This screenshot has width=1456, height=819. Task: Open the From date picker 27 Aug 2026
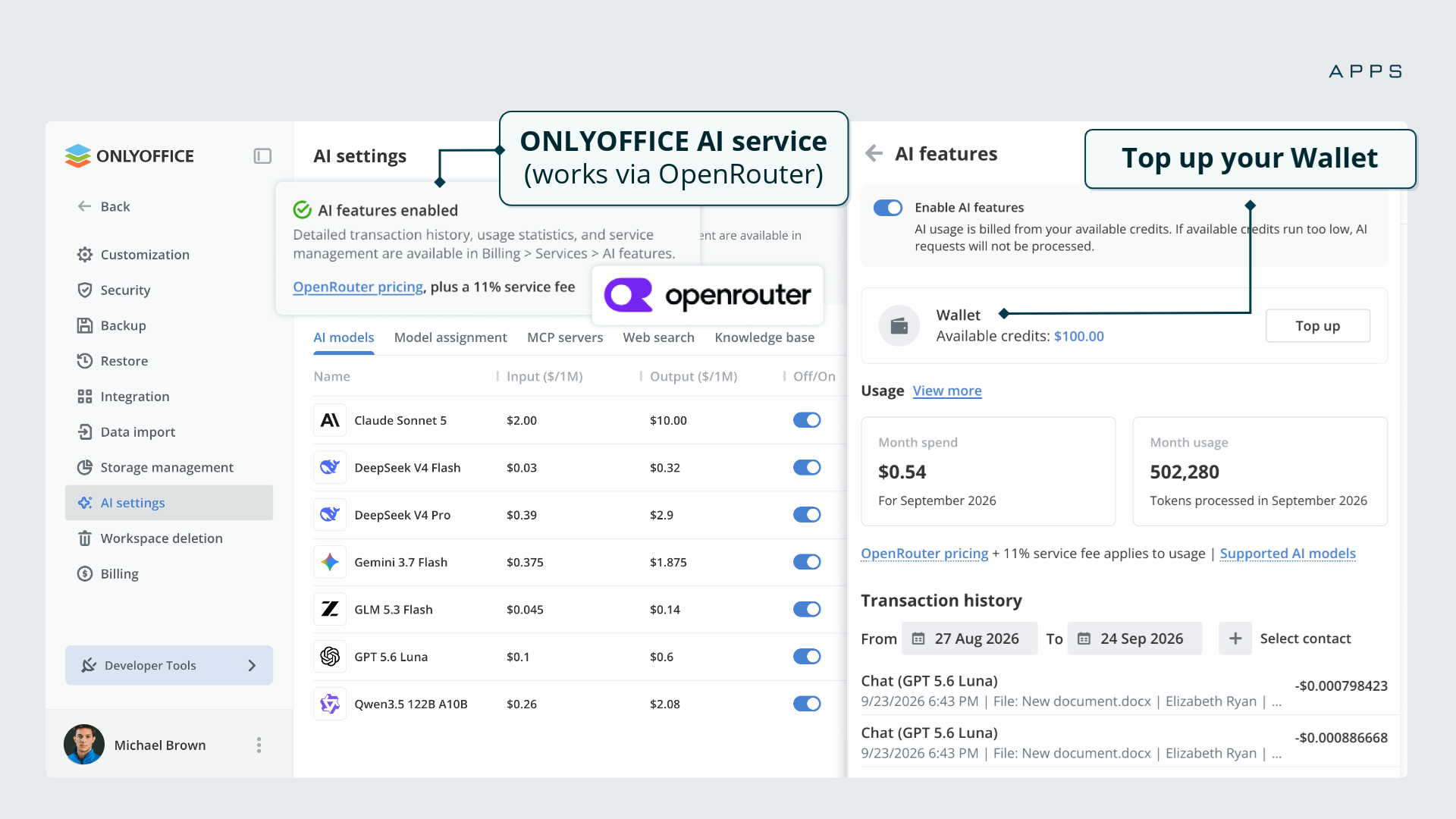click(969, 639)
